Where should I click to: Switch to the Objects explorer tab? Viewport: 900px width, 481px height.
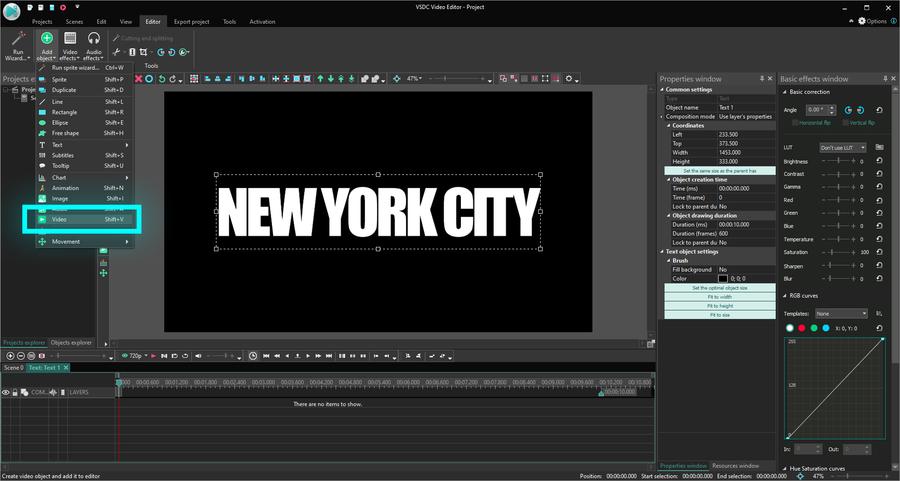coord(71,343)
